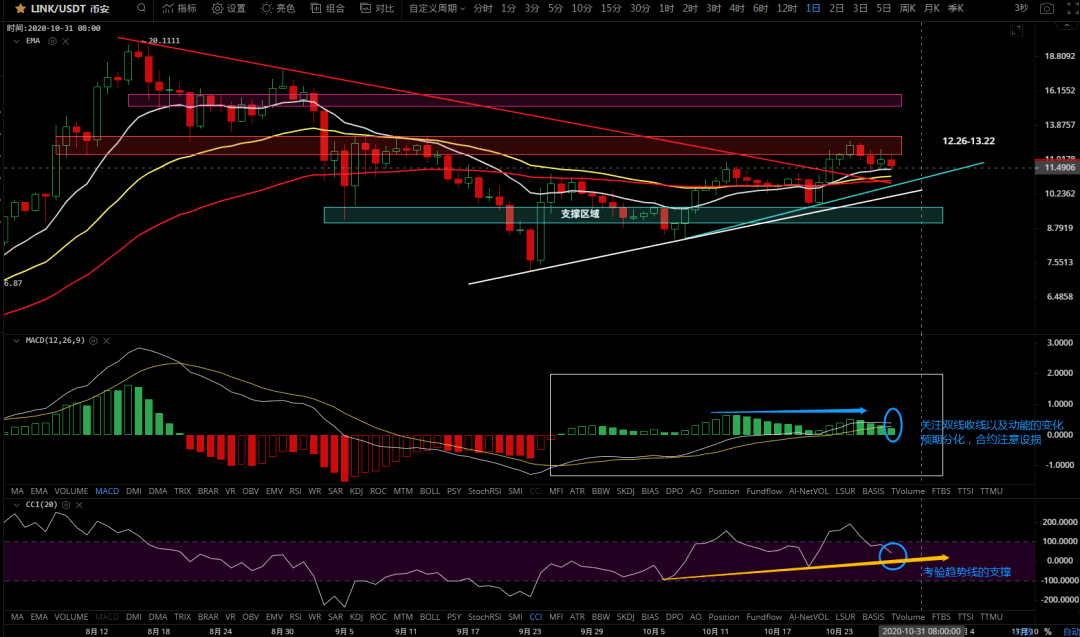The image size is (1080, 637).
Task: Expand the main chart with the maximize icon
Action: click(1017, 30)
